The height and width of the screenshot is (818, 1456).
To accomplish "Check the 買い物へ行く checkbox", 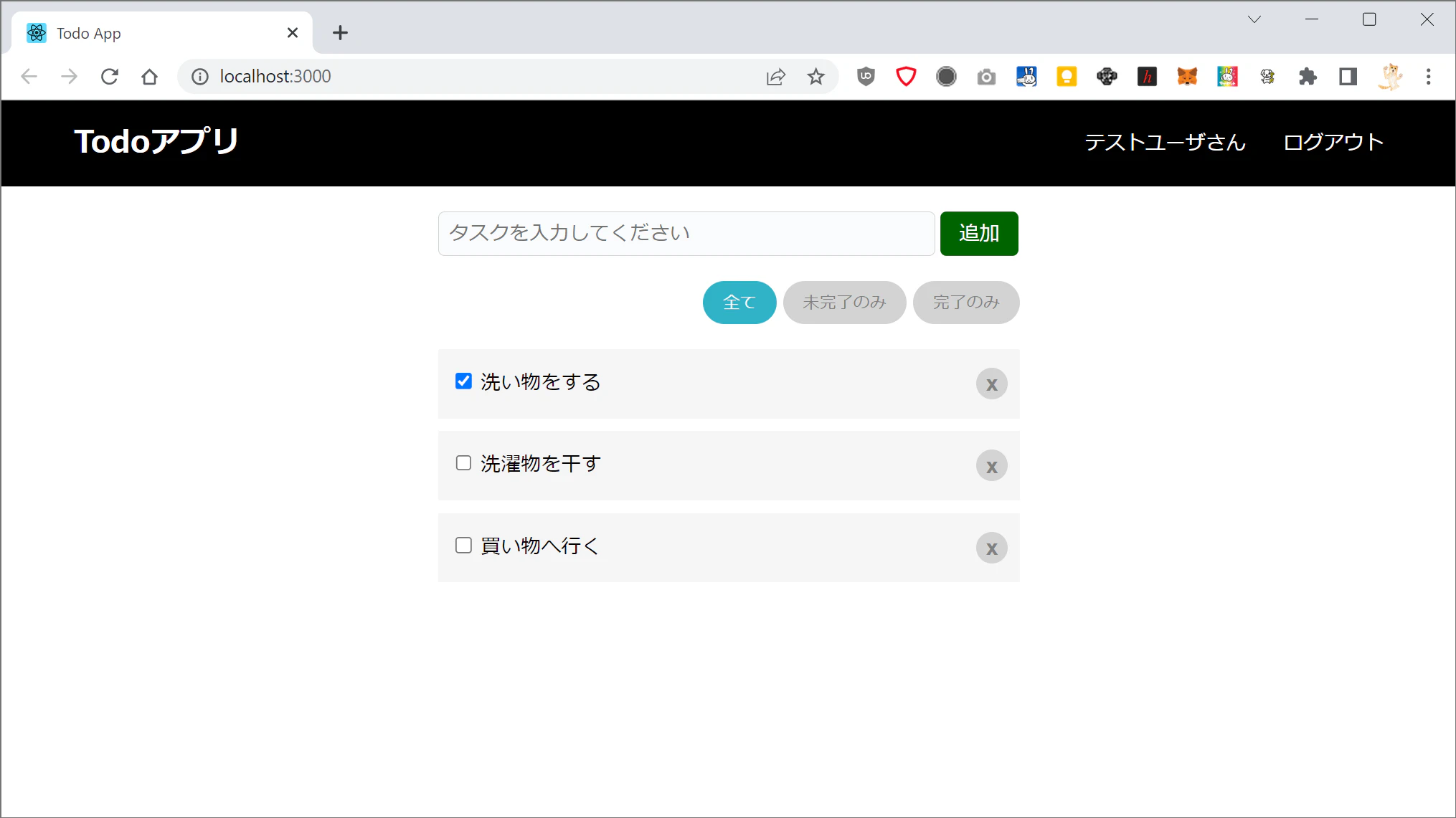I will coord(463,546).
